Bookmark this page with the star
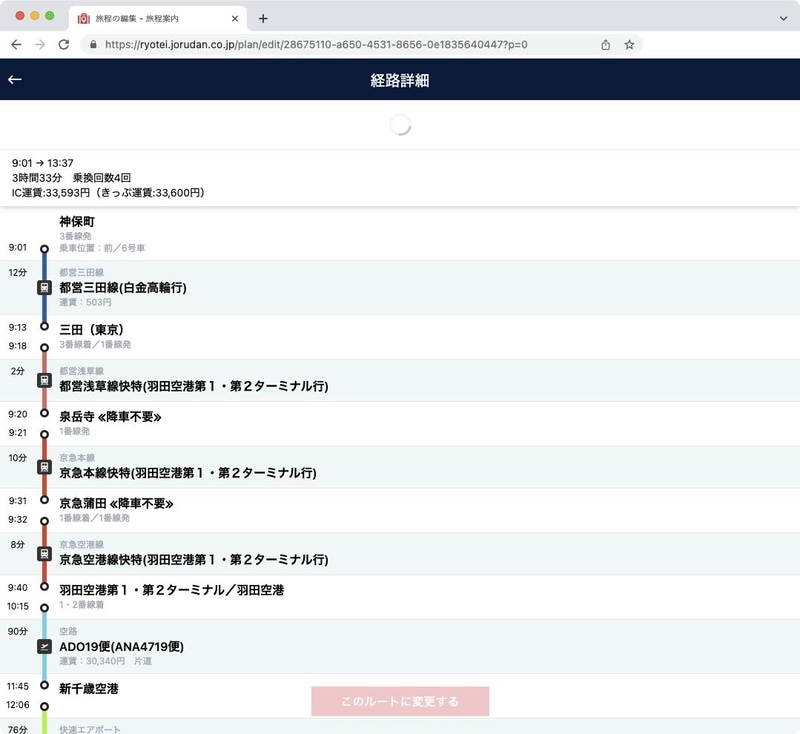 (x=629, y=44)
